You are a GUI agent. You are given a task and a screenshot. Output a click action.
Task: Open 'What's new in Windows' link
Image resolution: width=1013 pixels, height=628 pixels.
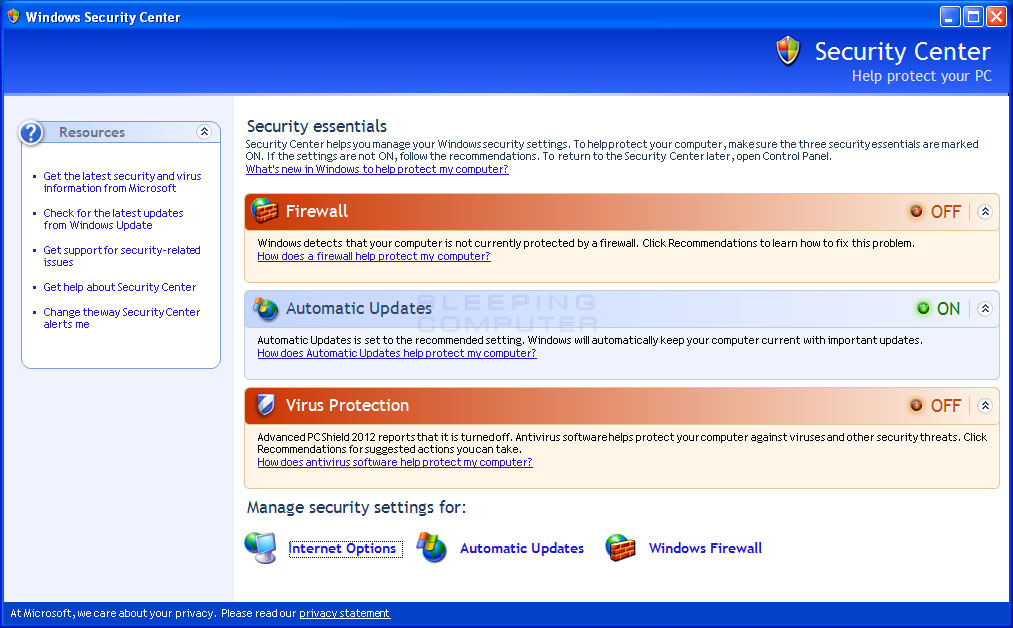point(377,169)
